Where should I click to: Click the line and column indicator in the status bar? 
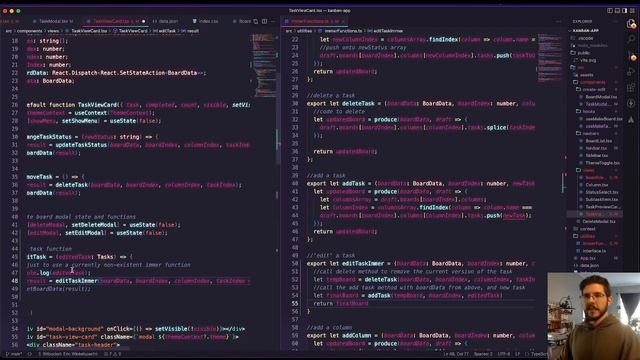coord(456,354)
